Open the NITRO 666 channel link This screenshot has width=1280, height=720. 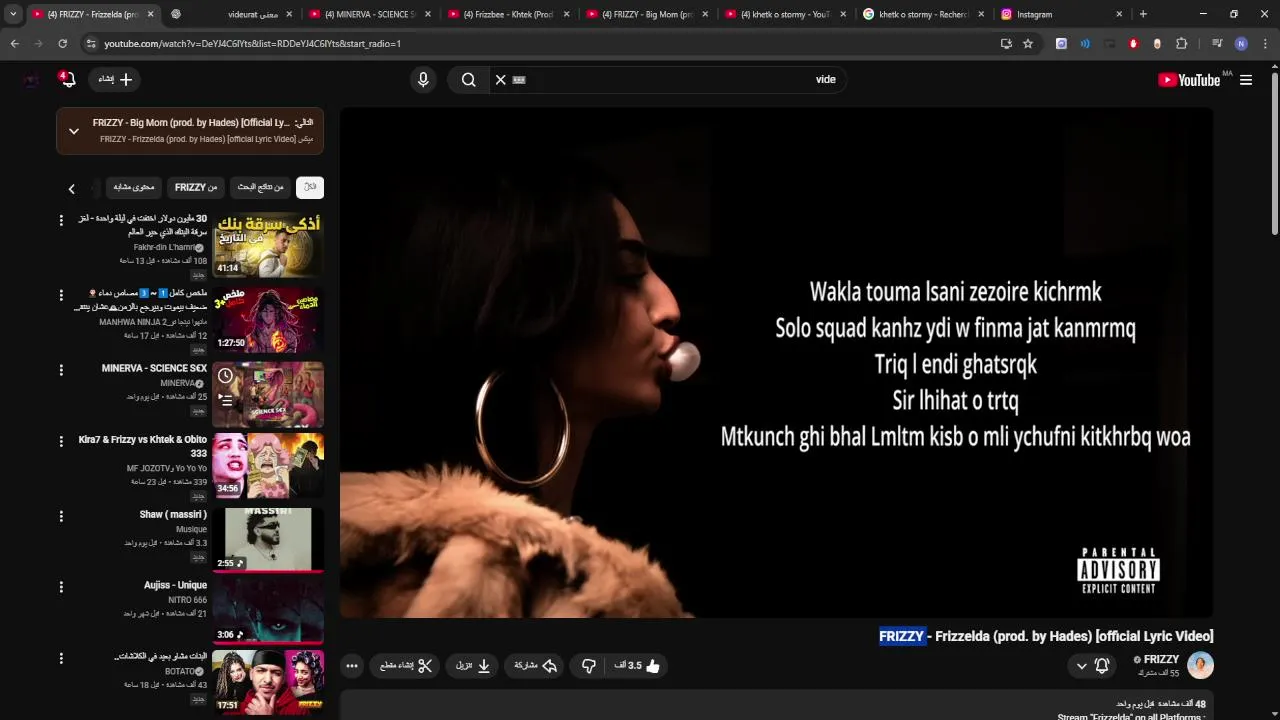[187, 600]
